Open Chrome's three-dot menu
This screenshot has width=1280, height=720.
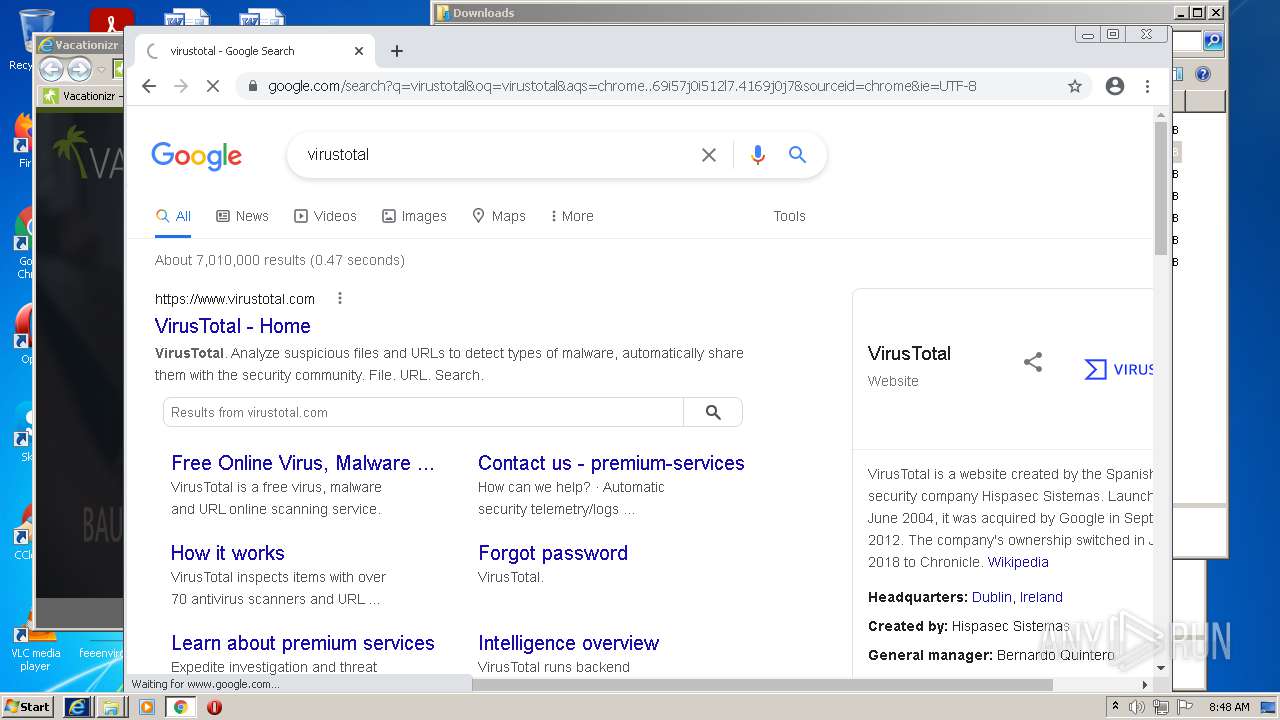[1147, 86]
